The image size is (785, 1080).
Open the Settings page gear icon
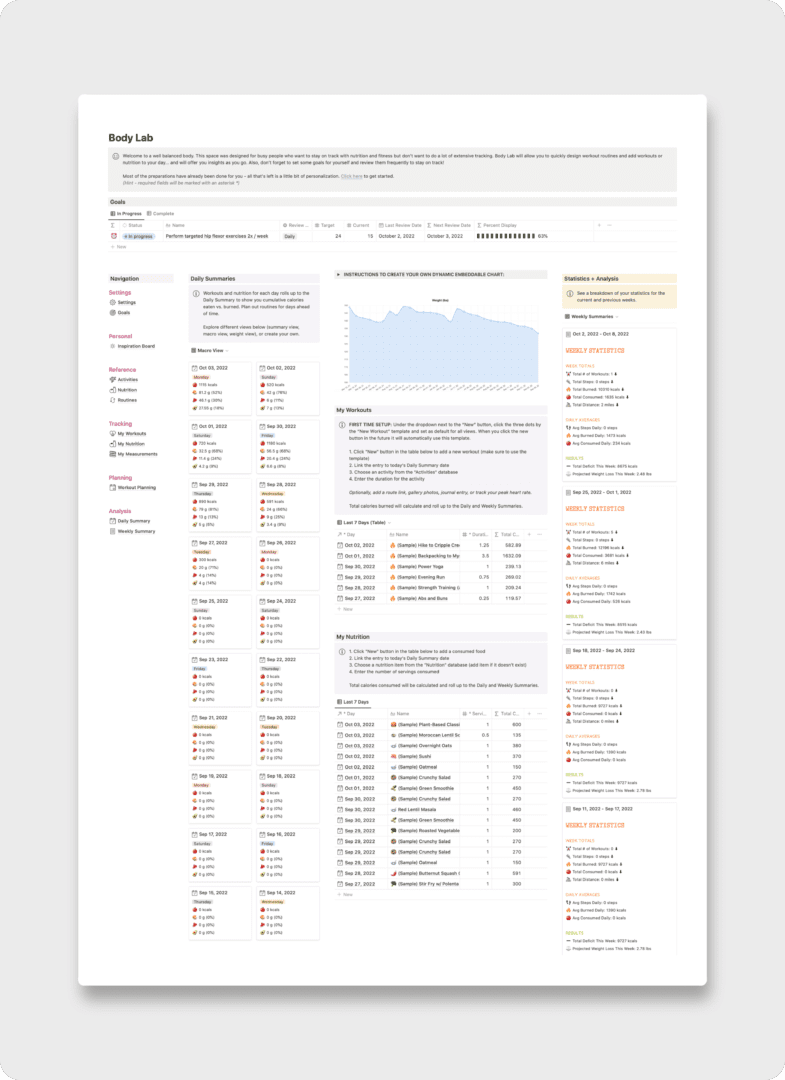coord(113,302)
